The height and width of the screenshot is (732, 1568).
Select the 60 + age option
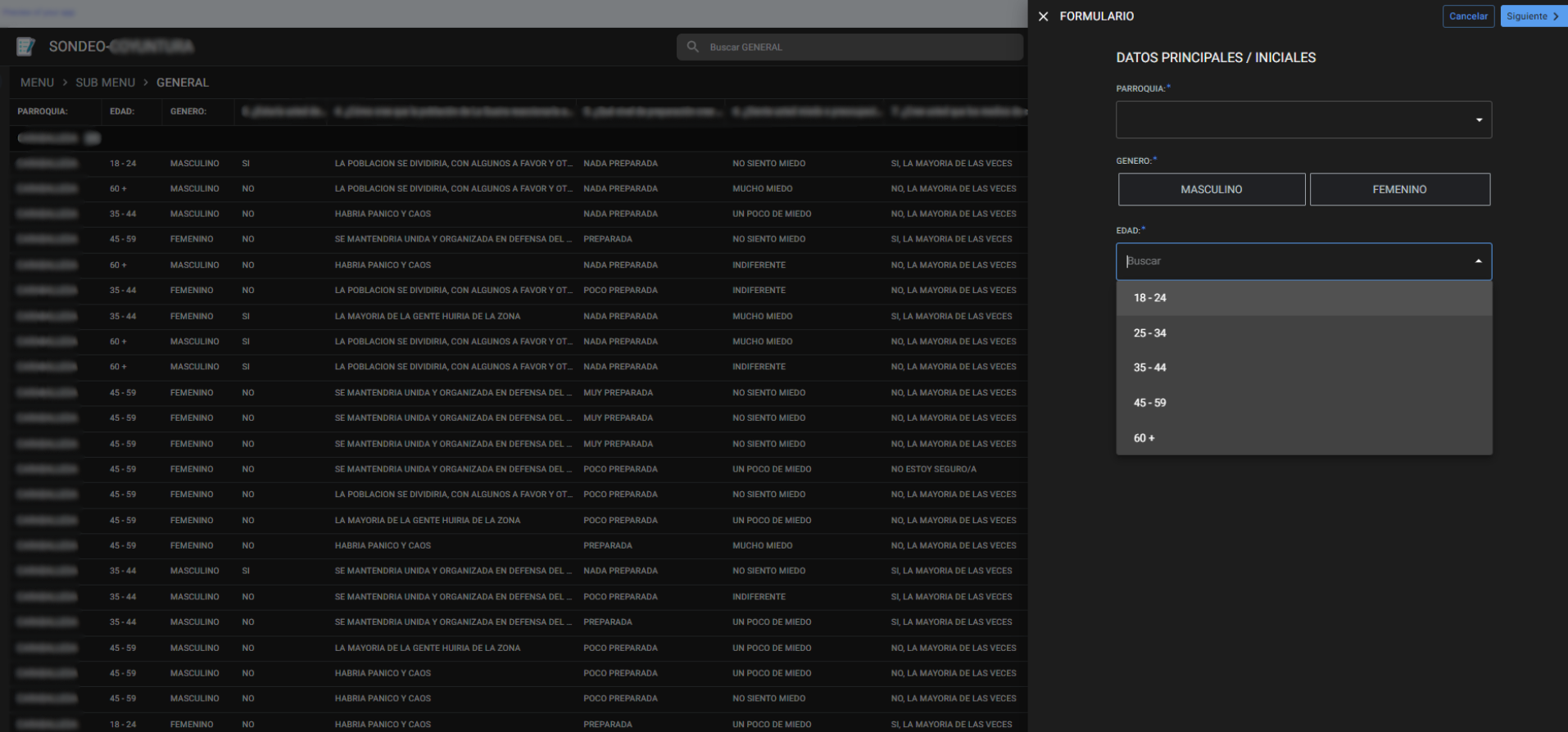pos(1144,438)
